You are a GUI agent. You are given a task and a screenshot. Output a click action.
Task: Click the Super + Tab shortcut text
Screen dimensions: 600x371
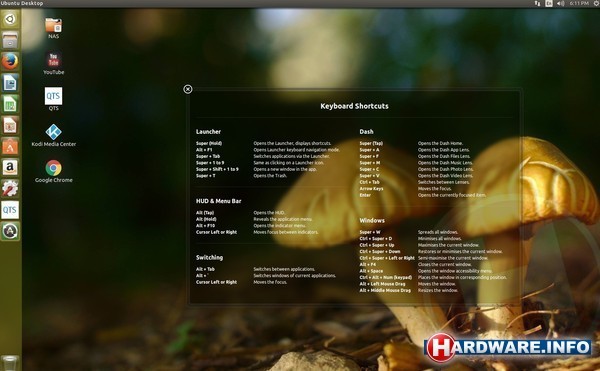pos(208,156)
